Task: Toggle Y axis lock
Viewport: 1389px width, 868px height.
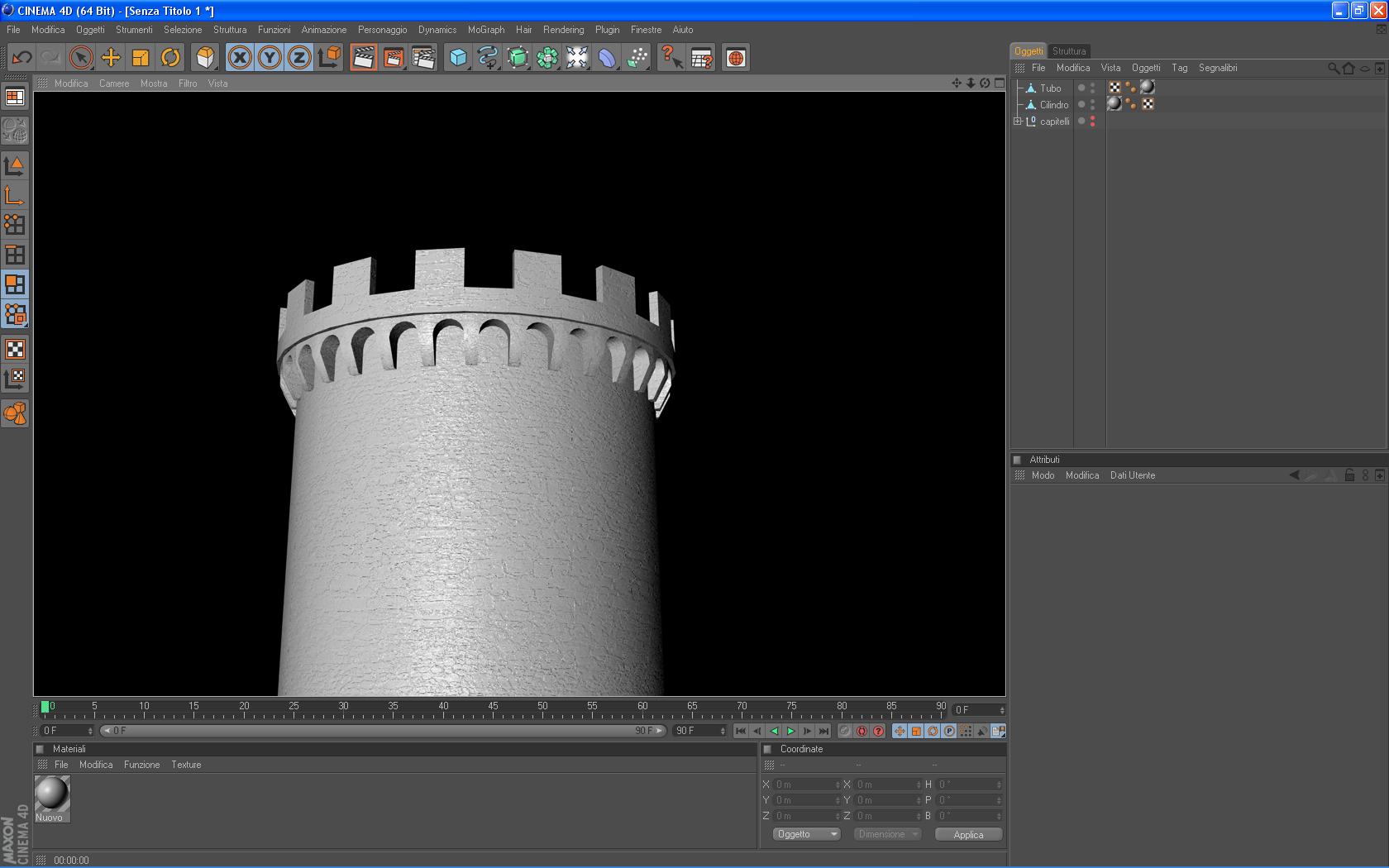Action: point(270,58)
